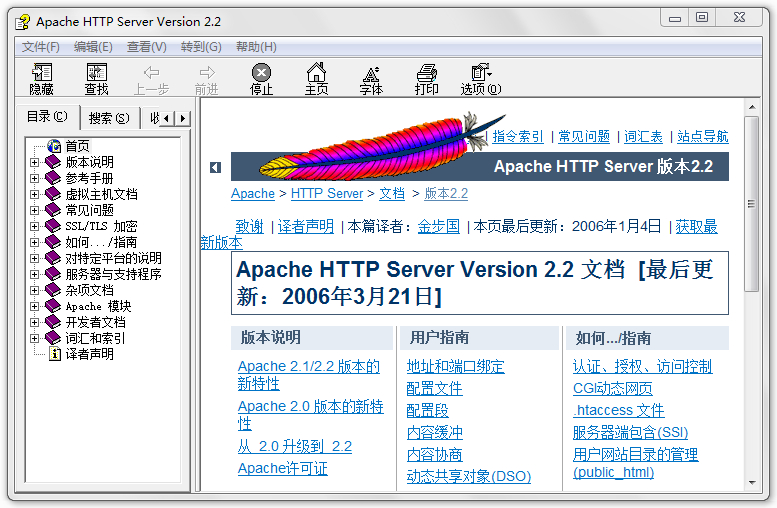Open the 动态共享对象(DSO) link
Image resolution: width=777 pixels, height=508 pixels.
tap(468, 476)
